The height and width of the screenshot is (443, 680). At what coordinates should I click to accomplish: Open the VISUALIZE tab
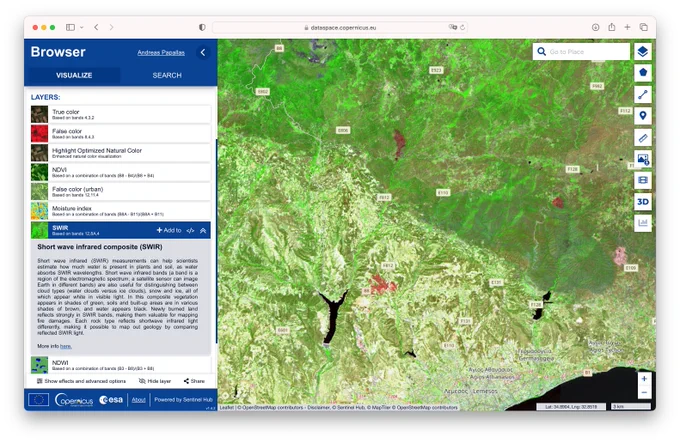[x=74, y=75]
